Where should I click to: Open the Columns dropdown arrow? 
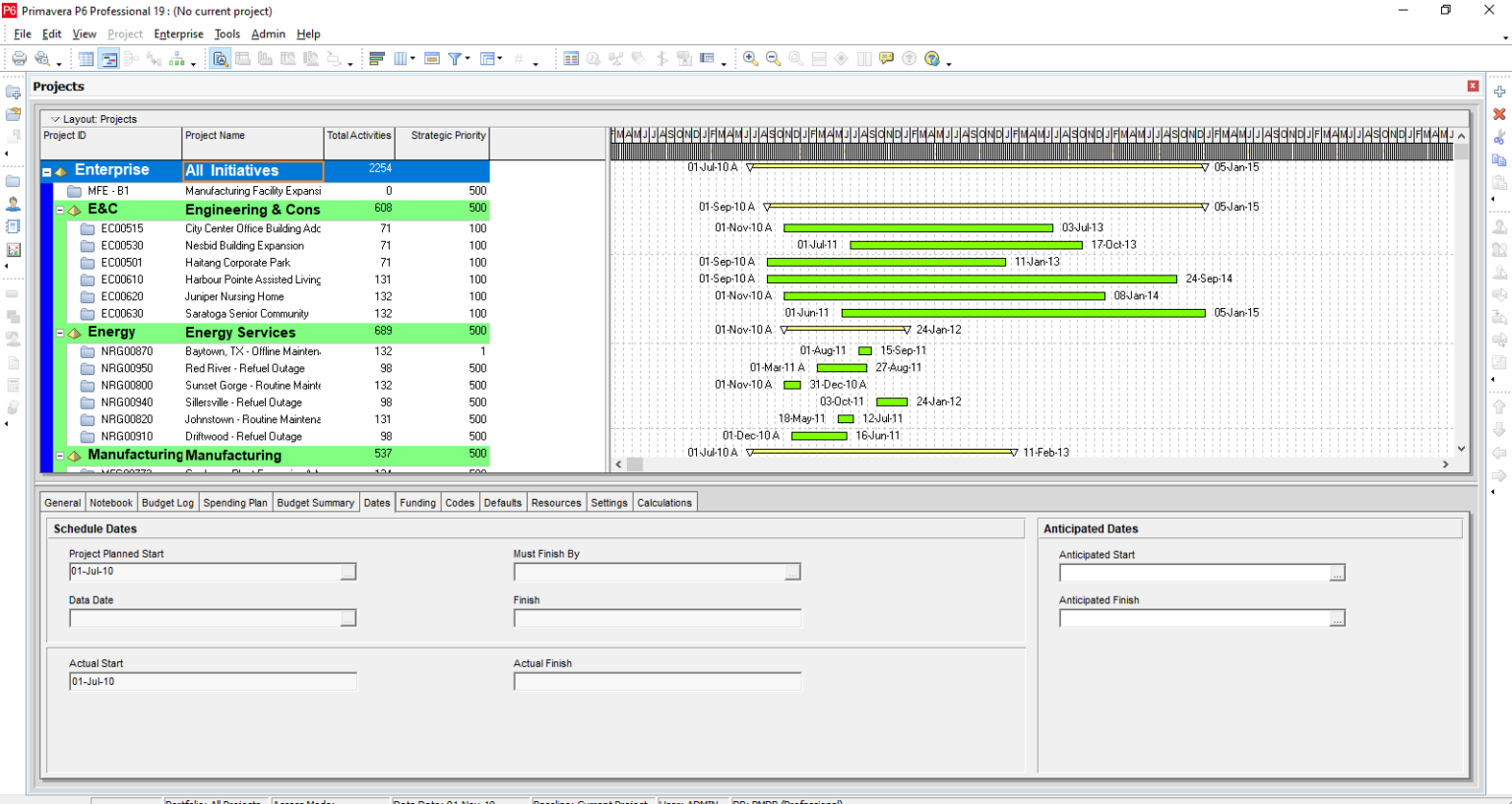412,59
